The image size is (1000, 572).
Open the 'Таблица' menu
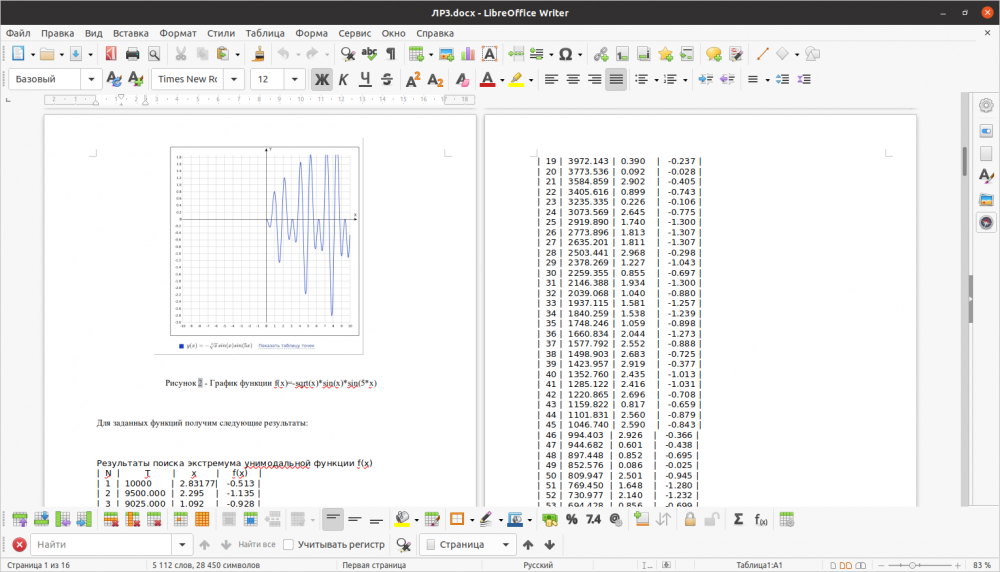(x=264, y=33)
